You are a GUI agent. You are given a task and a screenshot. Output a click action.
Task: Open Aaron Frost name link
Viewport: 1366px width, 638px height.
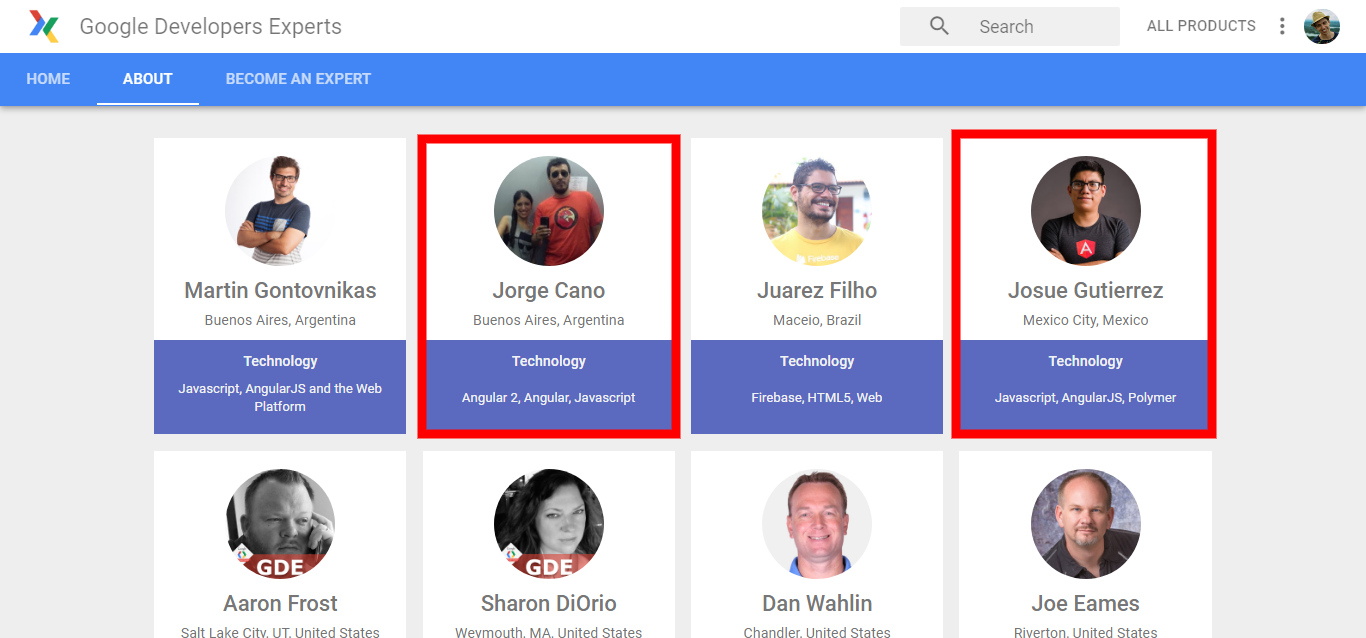[x=280, y=604]
